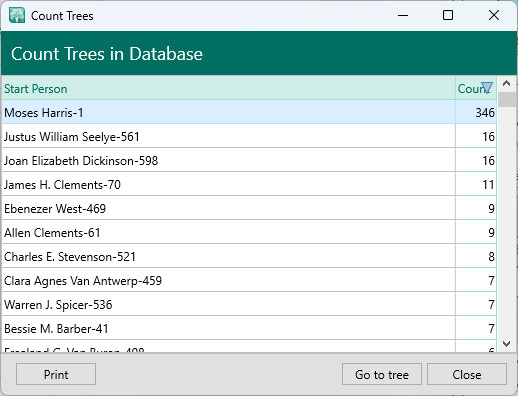Click the Count Trees app icon in title bar
Image resolution: width=518 pixels, height=396 pixels.
(x=17, y=15)
